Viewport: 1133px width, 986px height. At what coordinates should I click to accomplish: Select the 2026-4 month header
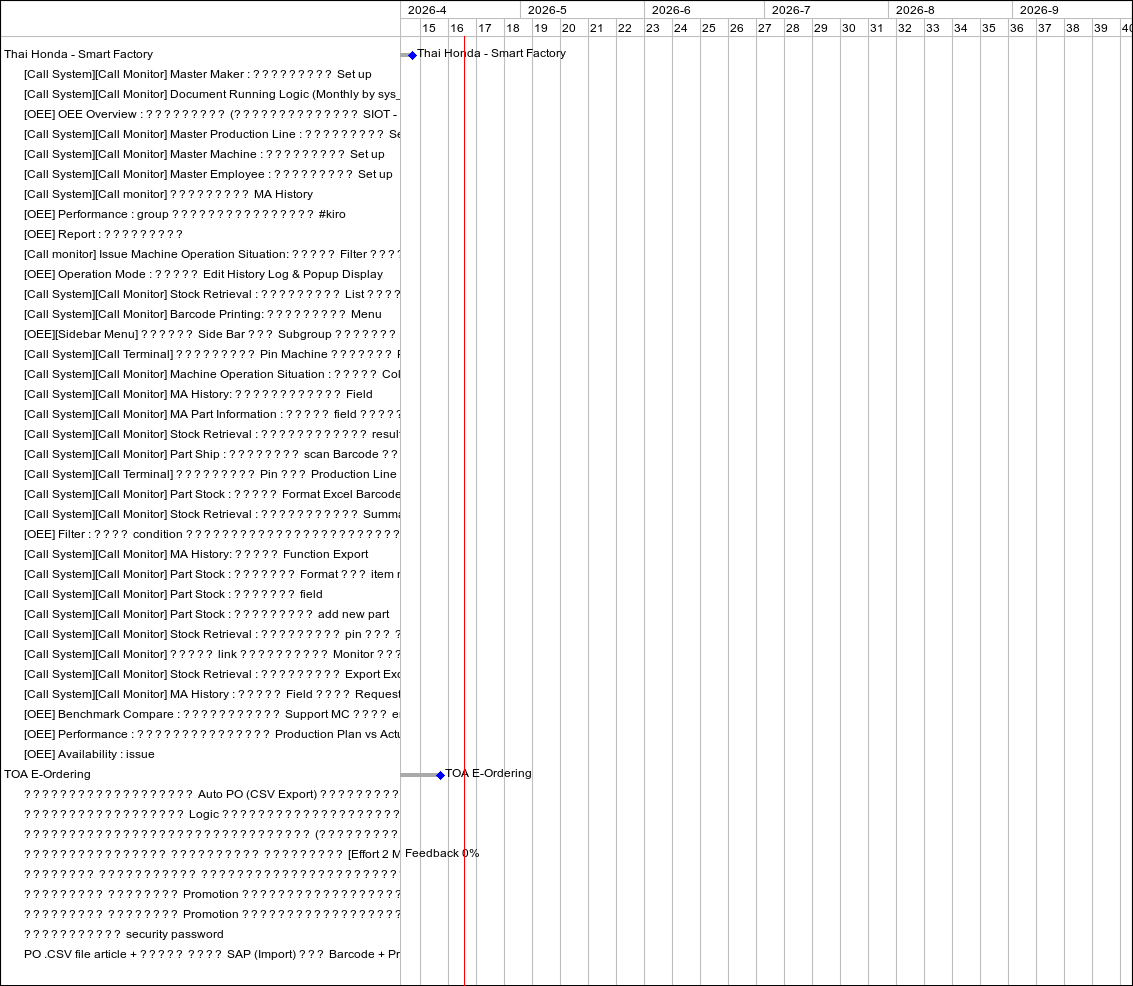click(x=427, y=10)
